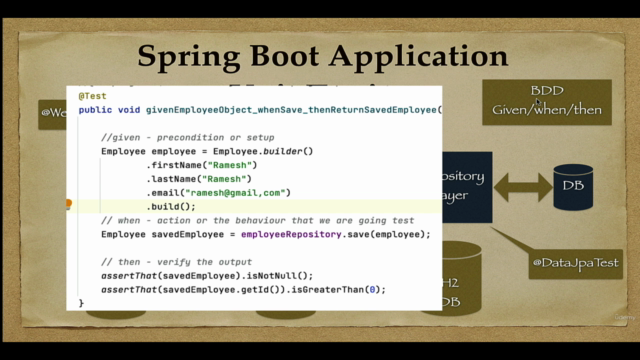Click the DB cylinder icon

pyautogui.click(x=573, y=187)
